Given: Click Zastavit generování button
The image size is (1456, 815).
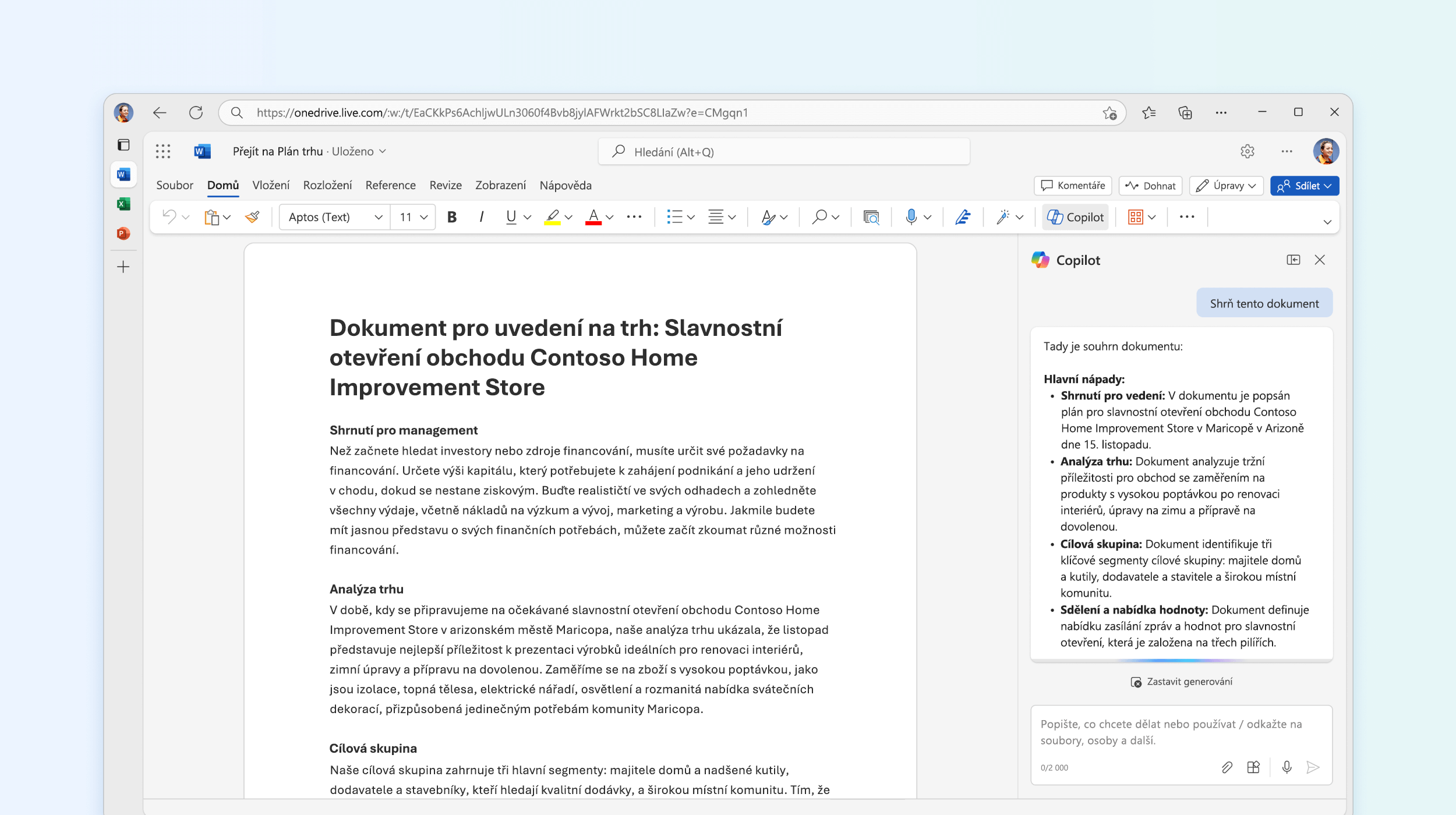Looking at the screenshot, I should pyautogui.click(x=1181, y=682).
